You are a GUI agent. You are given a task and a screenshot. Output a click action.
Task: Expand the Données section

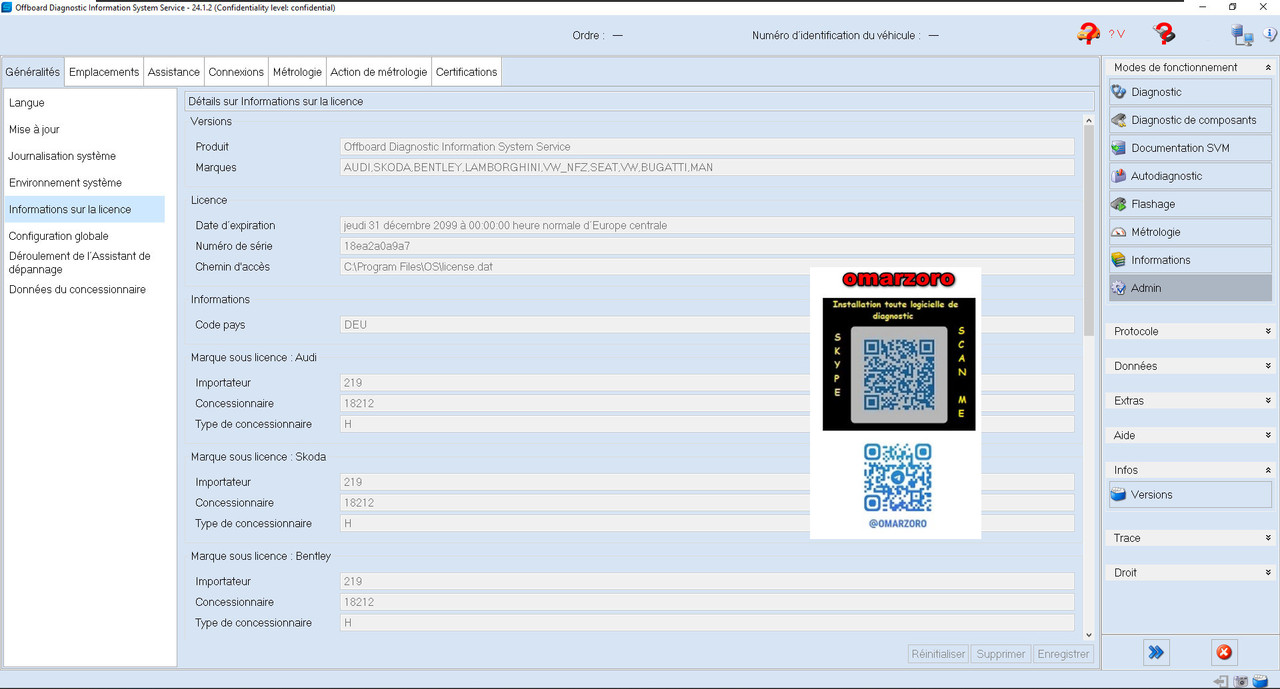tap(1190, 366)
